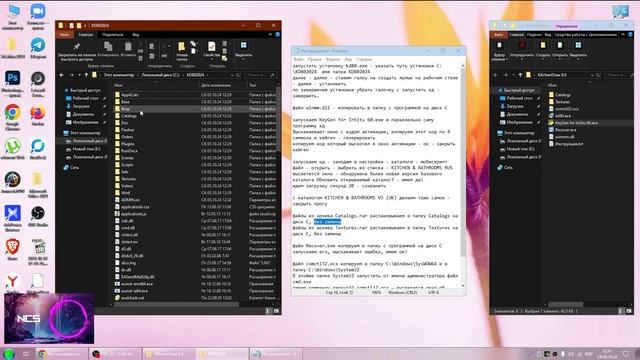
Task: Open Explorer help icon in KD802024 window
Action: coord(278,35)
